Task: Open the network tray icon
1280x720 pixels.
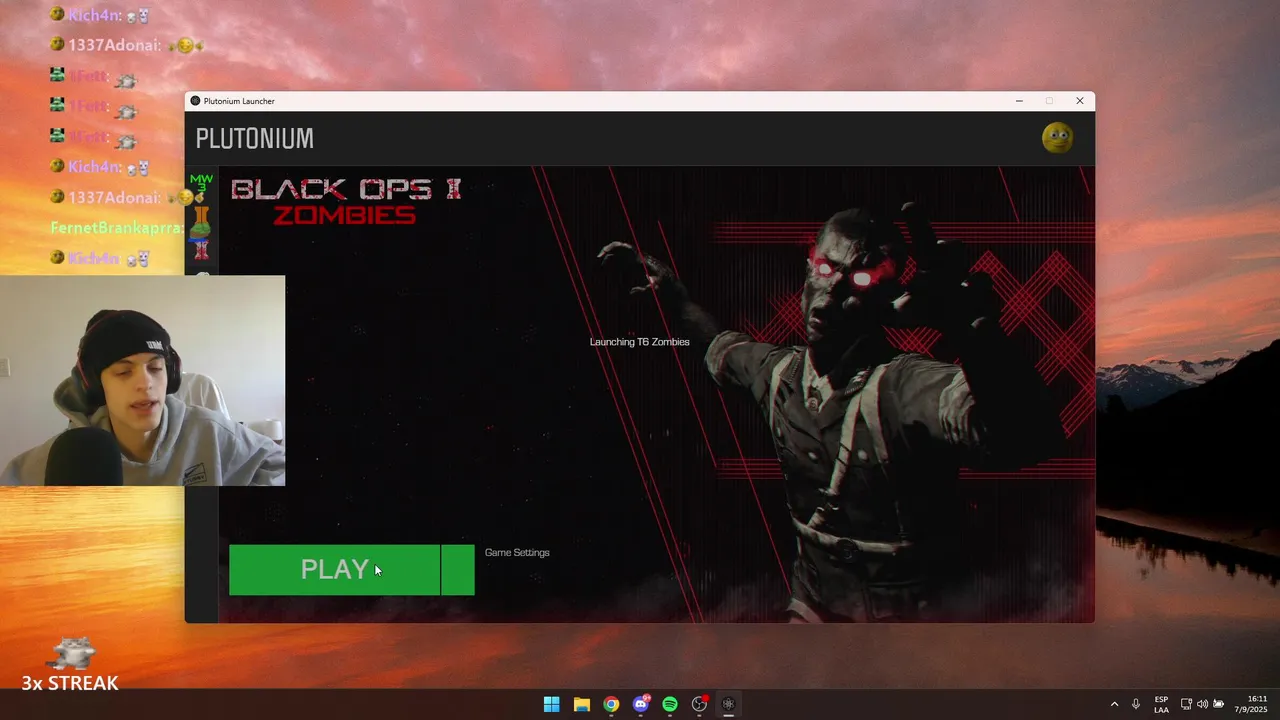Action: click(1186, 704)
